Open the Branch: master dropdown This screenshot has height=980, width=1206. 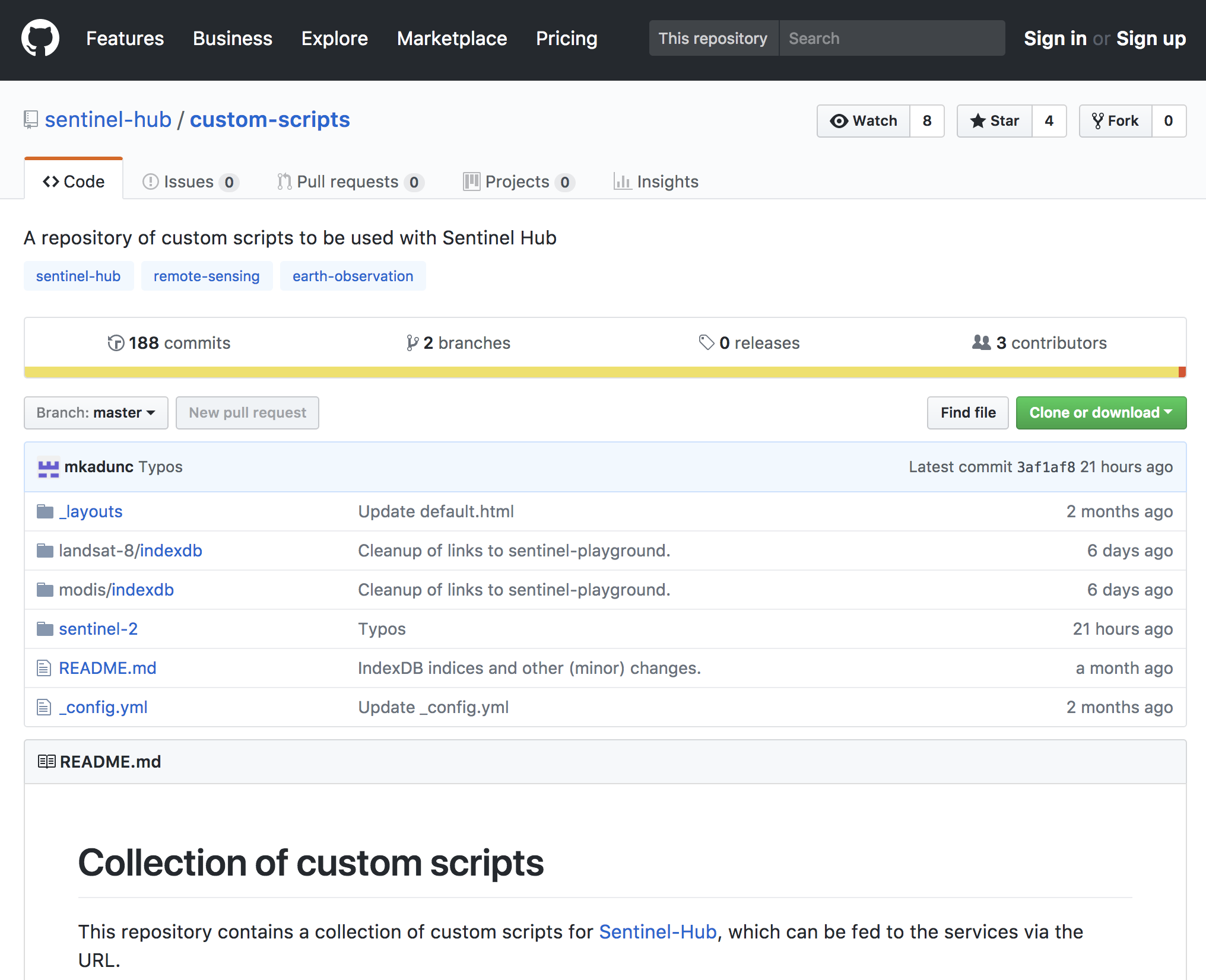click(96, 413)
